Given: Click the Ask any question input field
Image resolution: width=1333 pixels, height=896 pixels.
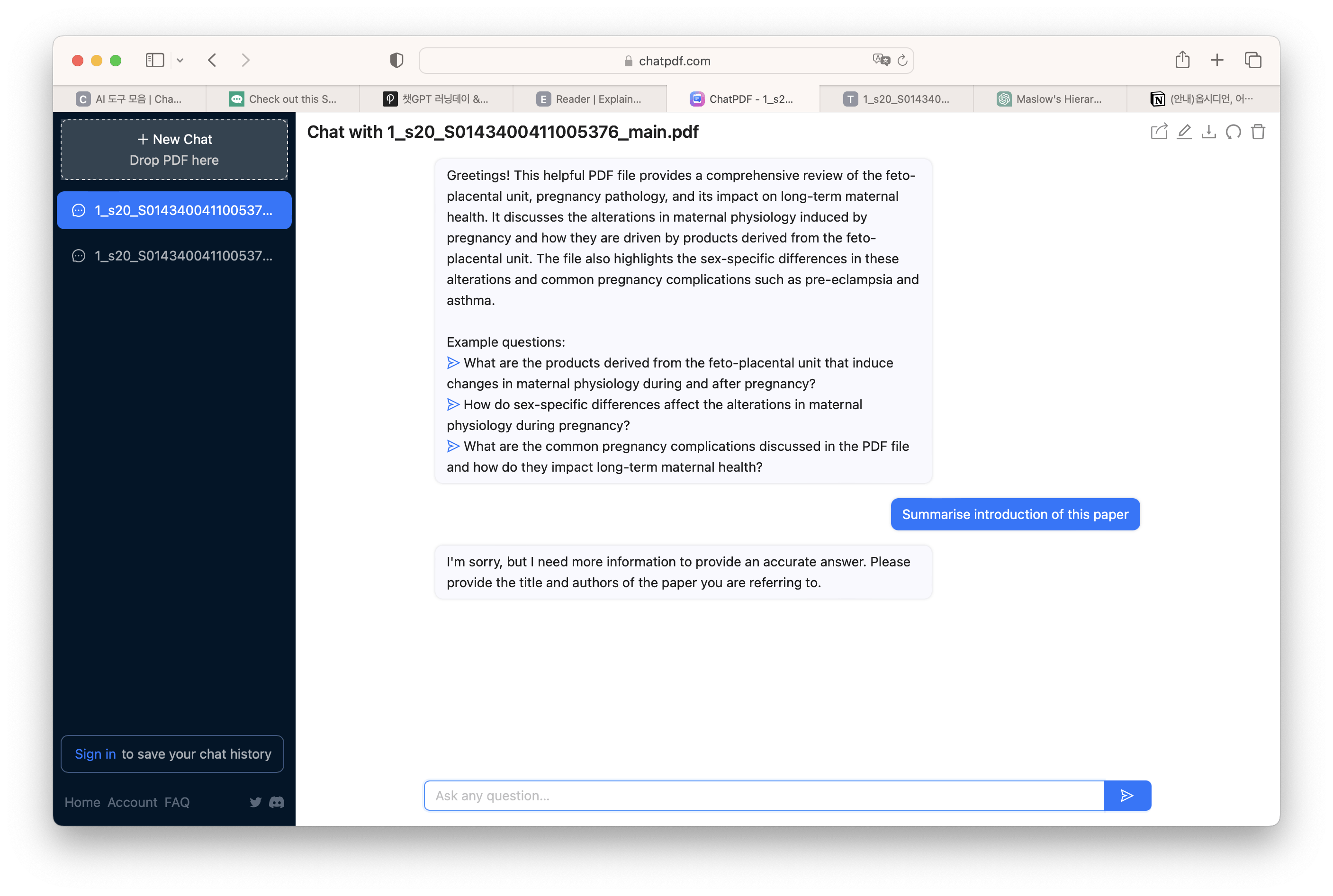Looking at the screenshot, I should [x=763, y=796].
